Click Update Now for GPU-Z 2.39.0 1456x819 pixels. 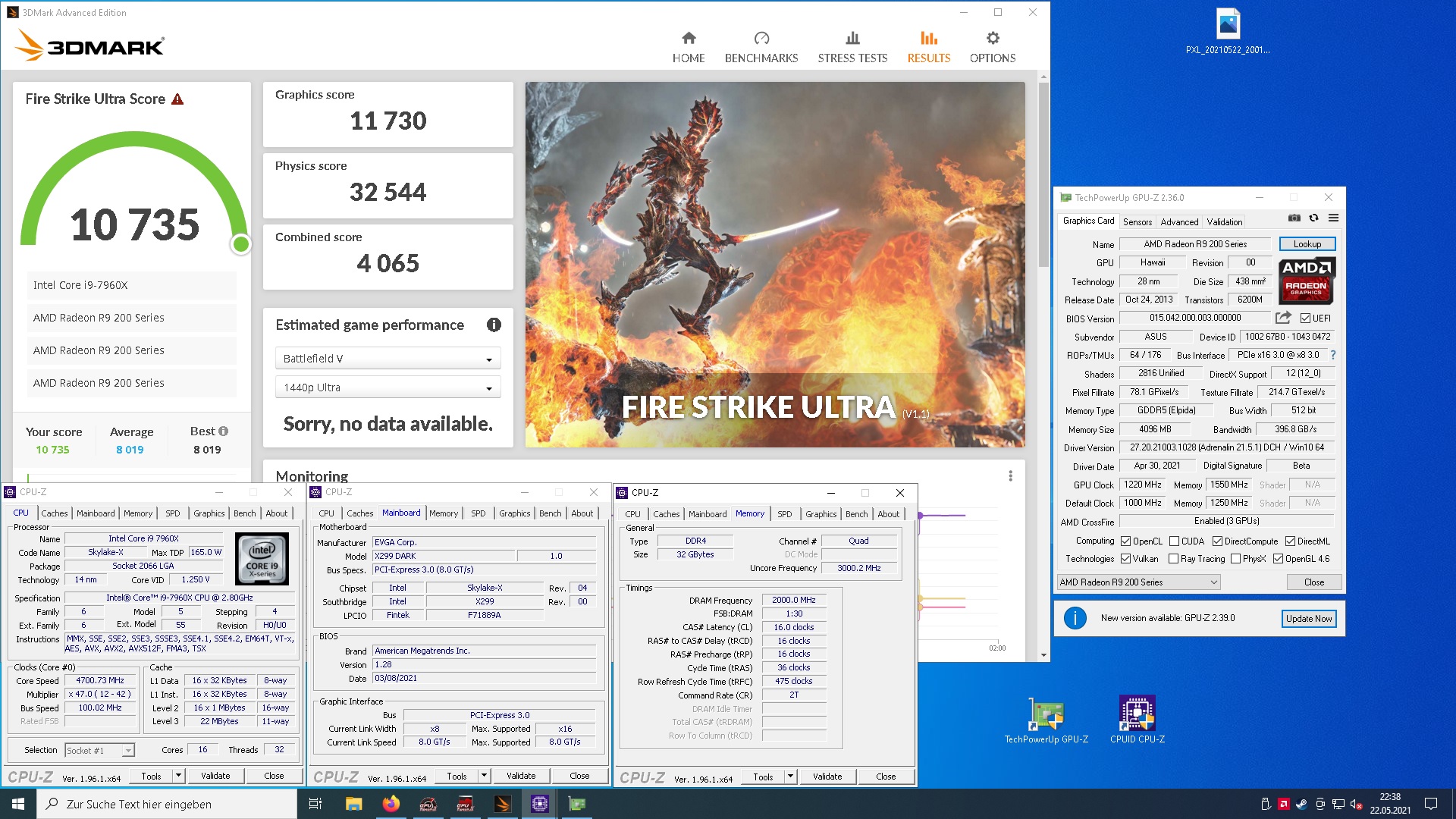click(x=1308, y=618)
